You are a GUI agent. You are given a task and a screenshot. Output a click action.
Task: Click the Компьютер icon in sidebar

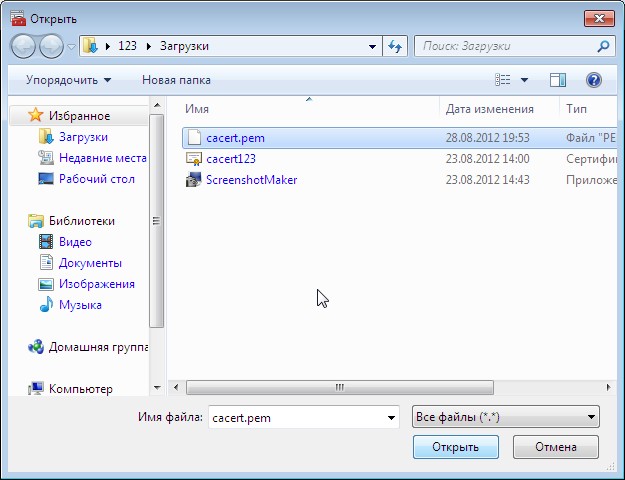pyautogui.click(x=36, y=388)
